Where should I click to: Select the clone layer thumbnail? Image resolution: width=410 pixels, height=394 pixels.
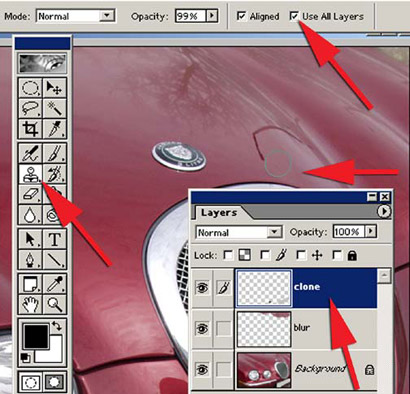264,288
